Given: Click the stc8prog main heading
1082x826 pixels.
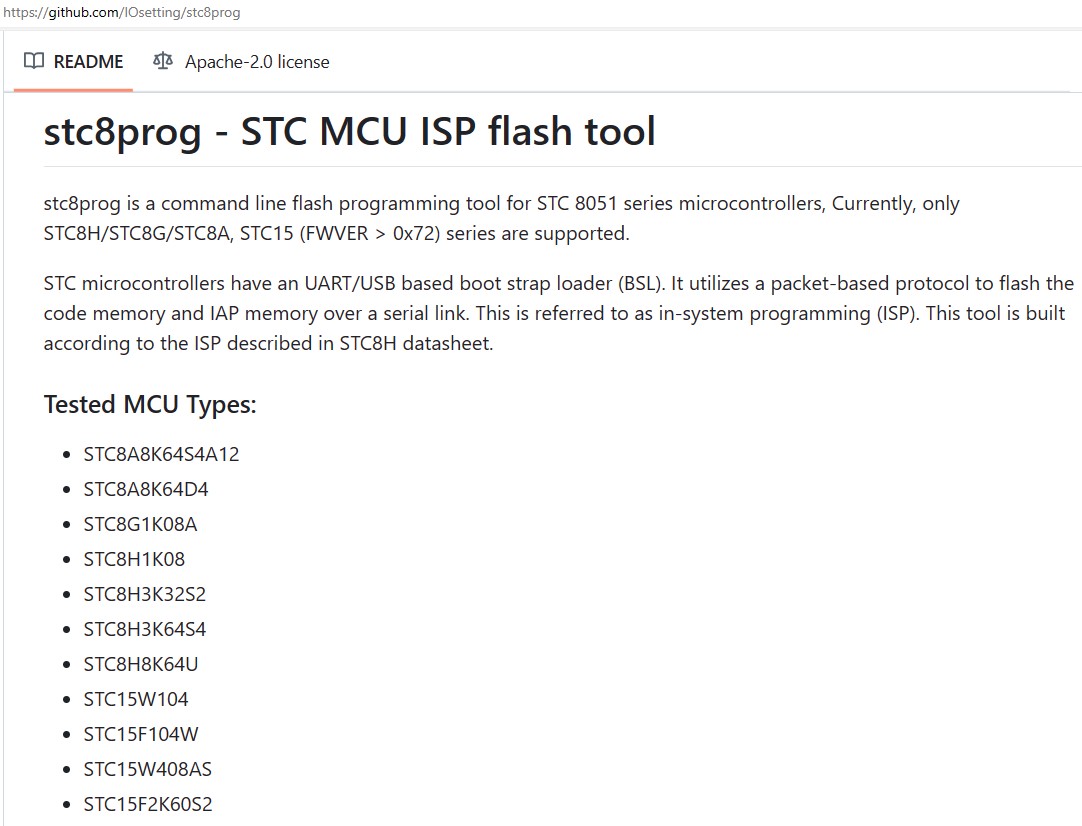Looking at the screenshot, I should pyautogui.click(x=349, y=132).
